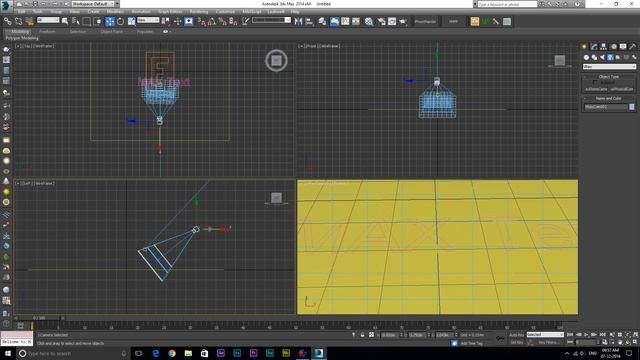
Task: Activate the Select and Move tool
Action: (110, 21)
